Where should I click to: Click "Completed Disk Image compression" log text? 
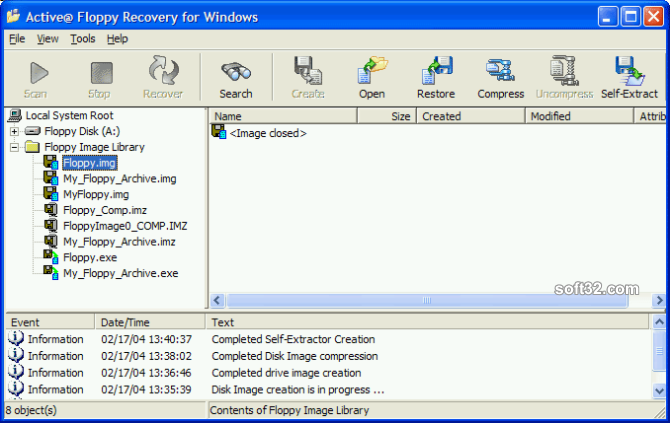click(x=295, y=356)
